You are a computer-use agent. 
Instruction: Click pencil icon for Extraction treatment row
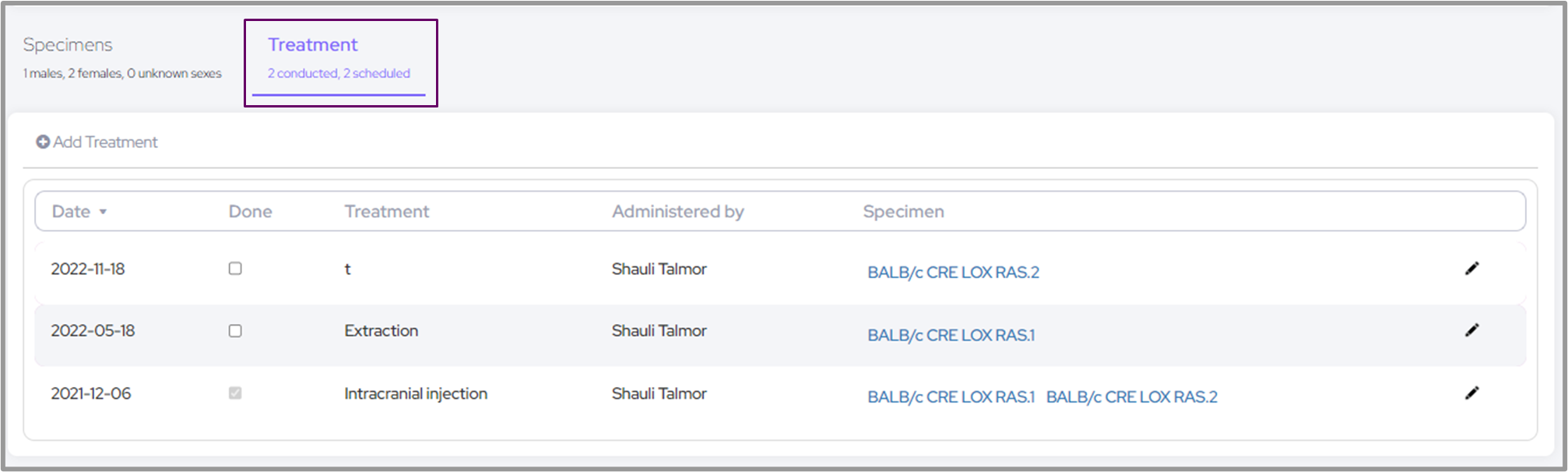pyautogui.click(x=1471, y=330)
